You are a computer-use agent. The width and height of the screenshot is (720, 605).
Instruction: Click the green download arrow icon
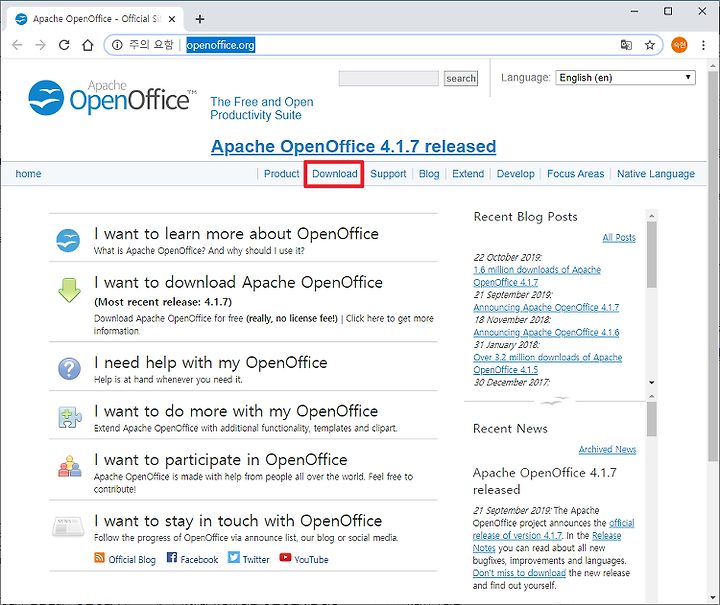pyautogui.click(x=69, y=290)
